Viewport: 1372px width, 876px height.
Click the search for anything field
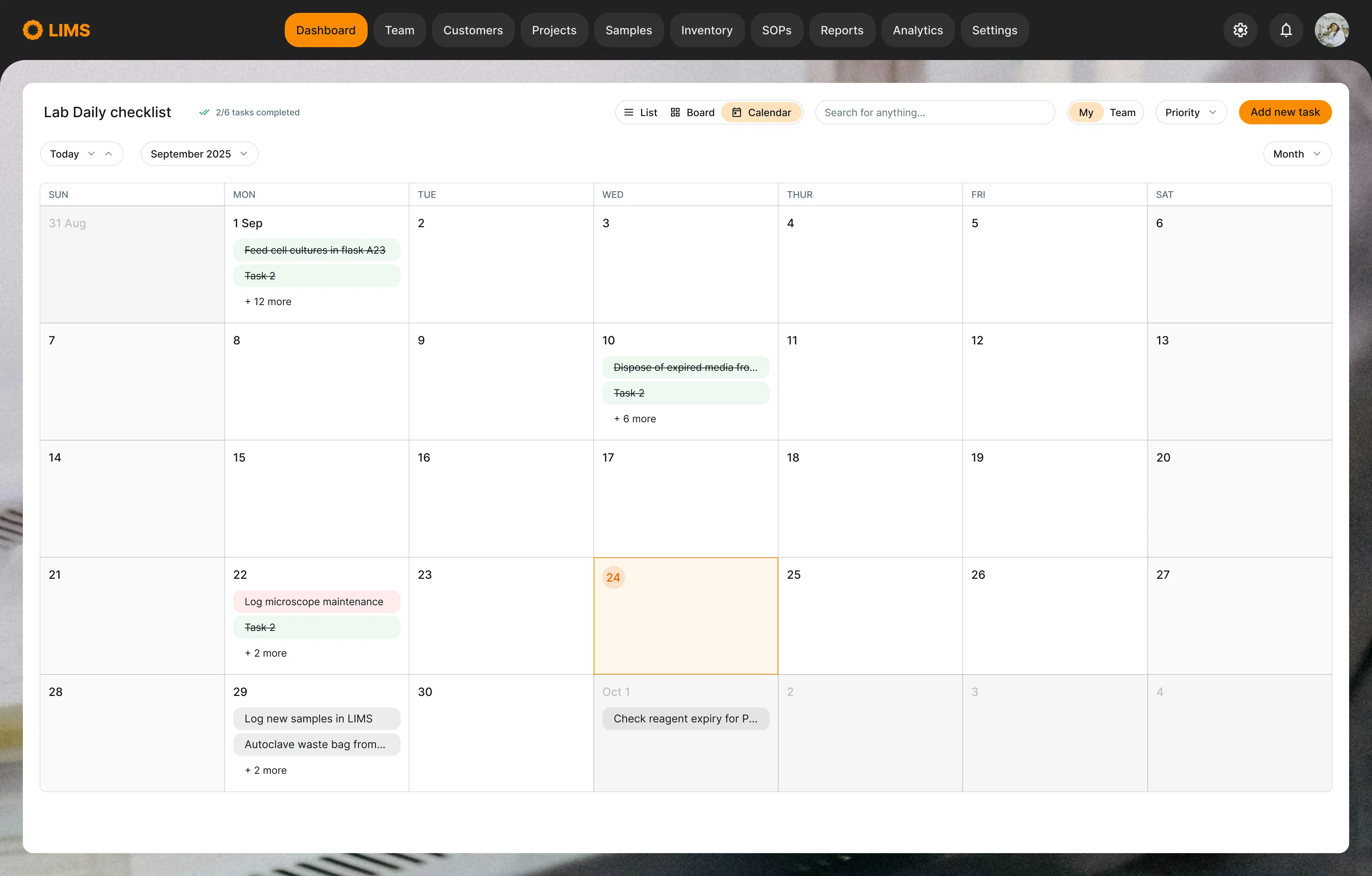[934, 112]
